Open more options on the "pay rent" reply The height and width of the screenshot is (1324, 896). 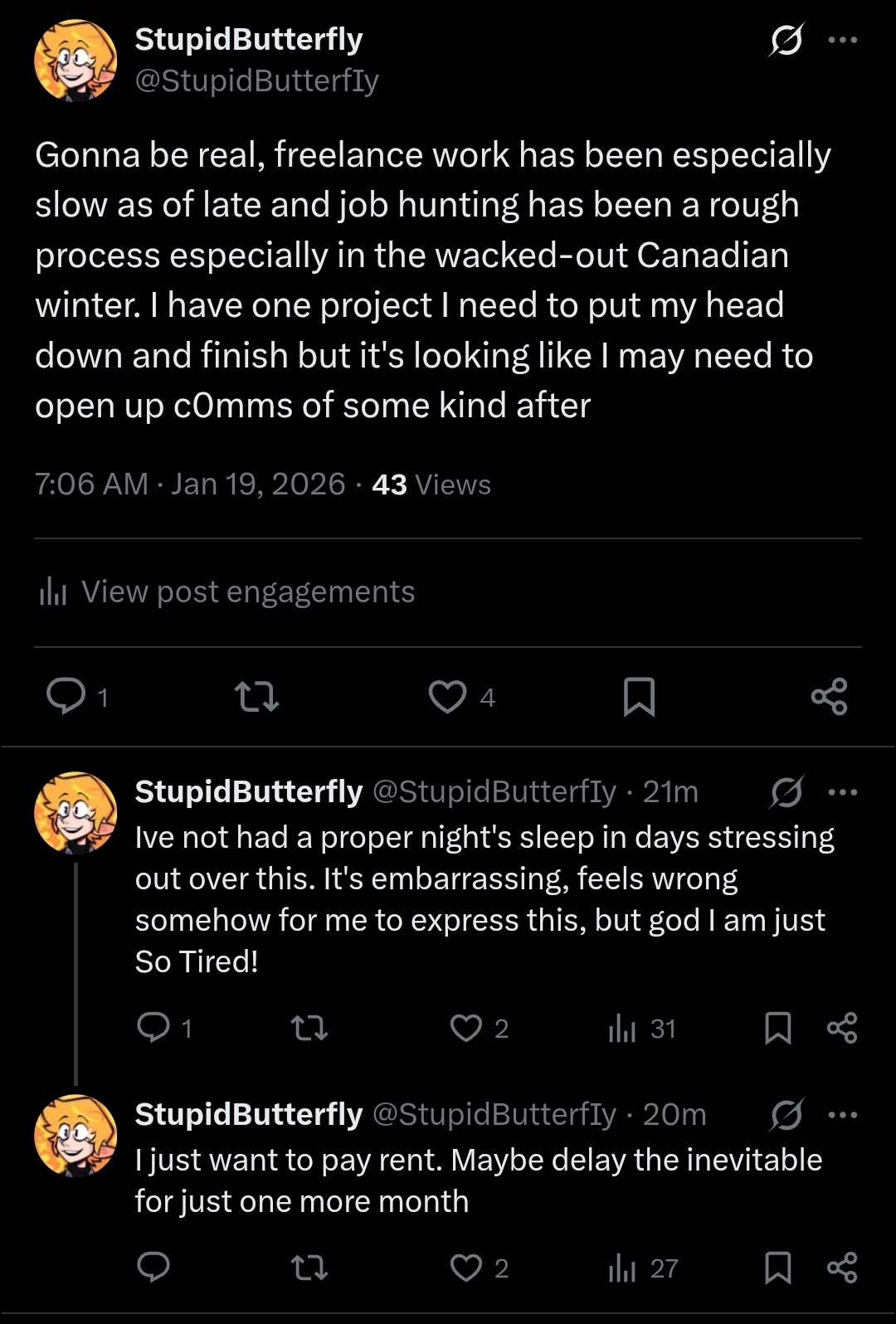tap(843, 1115)
